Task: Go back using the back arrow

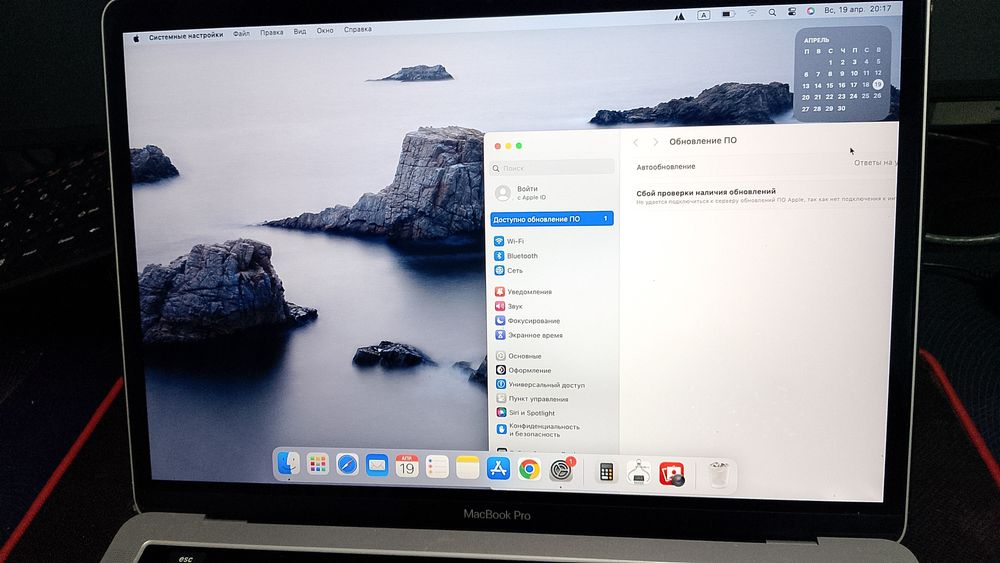Action: pyautogui.click(x=636, y=142)
